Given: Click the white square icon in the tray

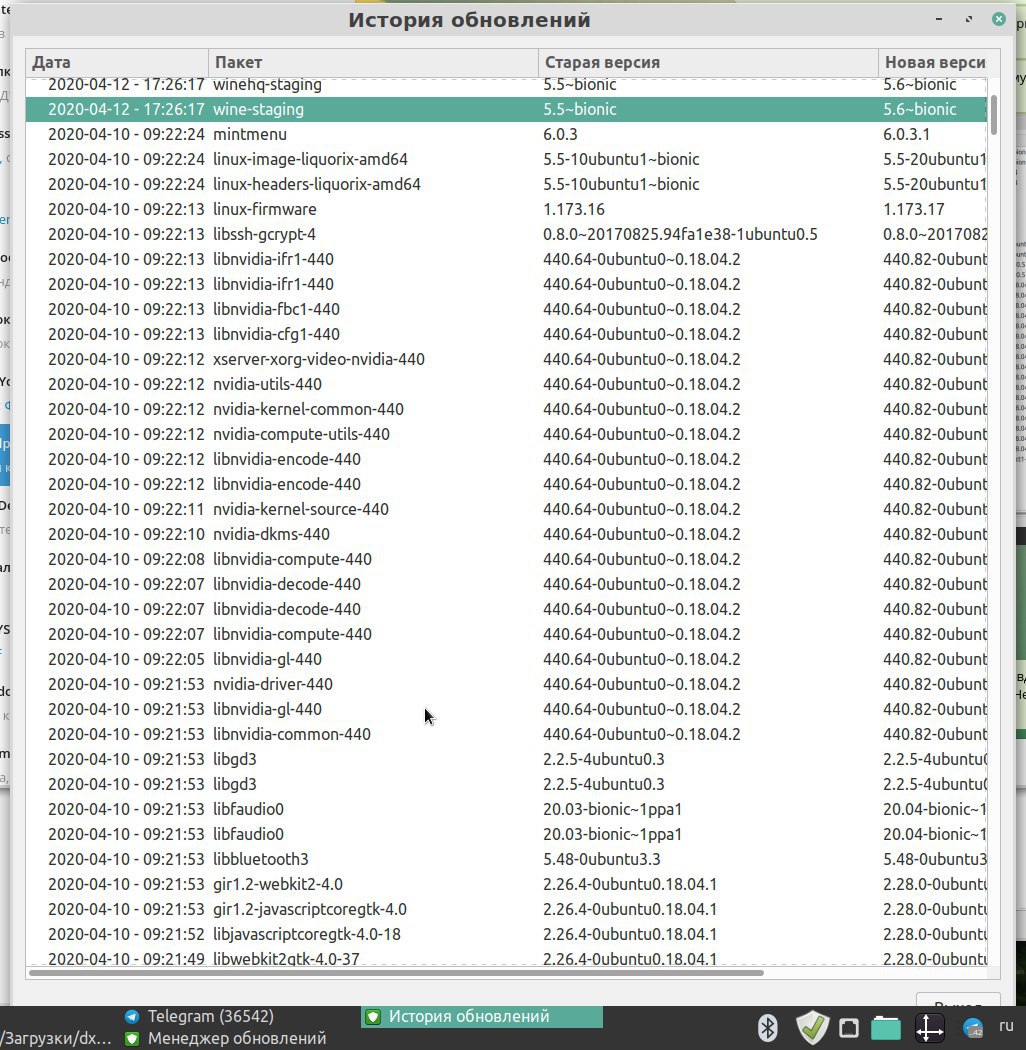Looking at the screenshot, I should (x=849, y=1027).
